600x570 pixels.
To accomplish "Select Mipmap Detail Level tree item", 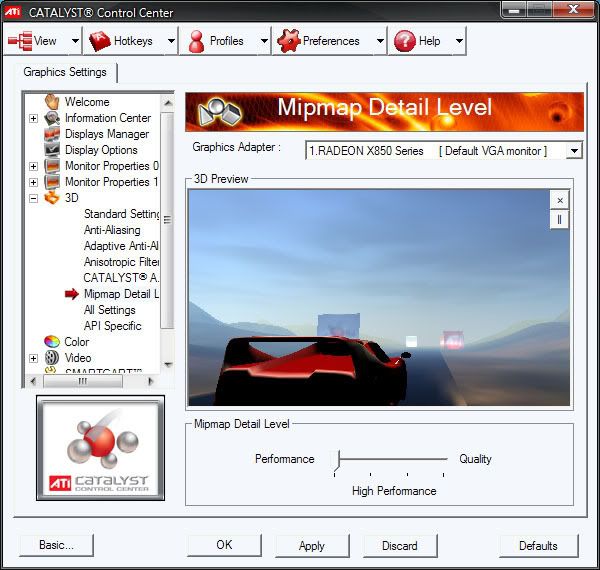I will (121, 294).
